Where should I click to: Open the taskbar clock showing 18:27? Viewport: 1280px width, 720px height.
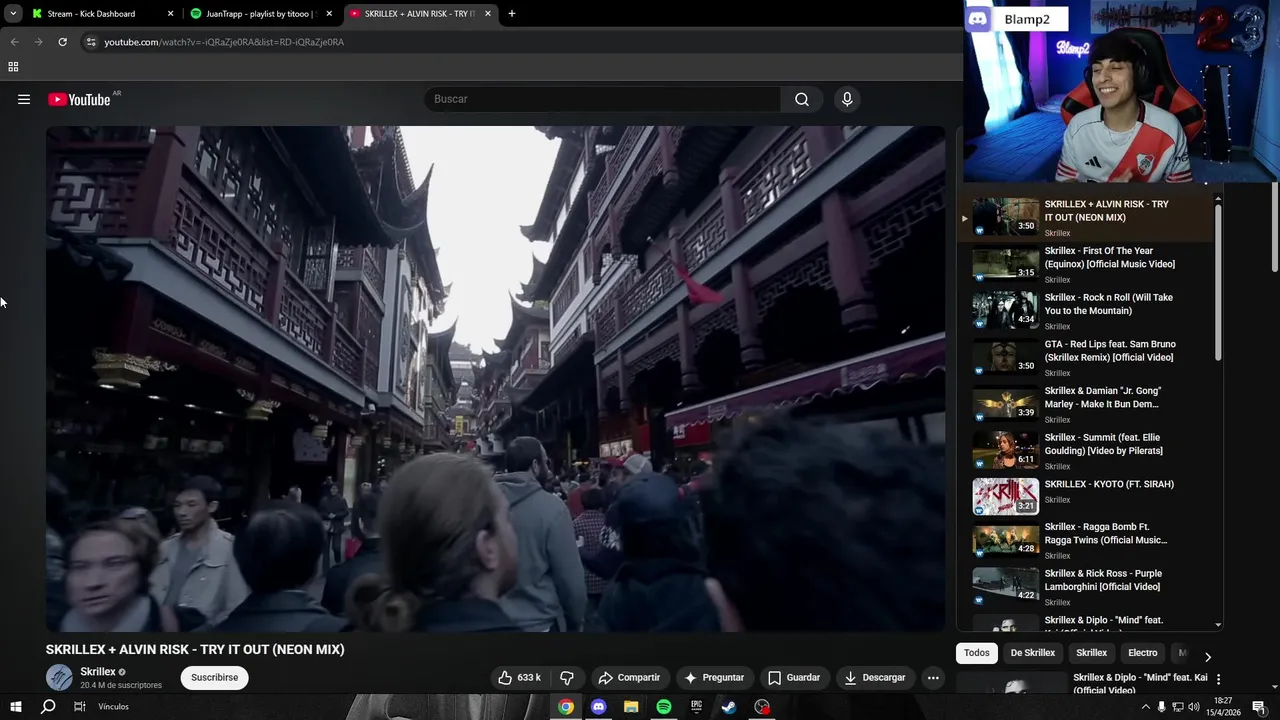click(1222, 707)
